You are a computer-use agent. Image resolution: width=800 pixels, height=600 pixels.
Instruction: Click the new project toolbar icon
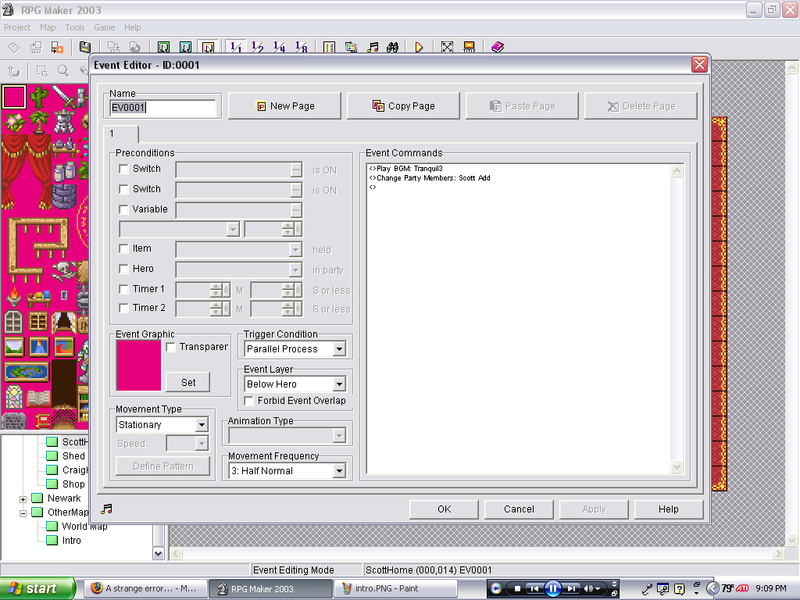pyautogui.click(x=14, y=47)
